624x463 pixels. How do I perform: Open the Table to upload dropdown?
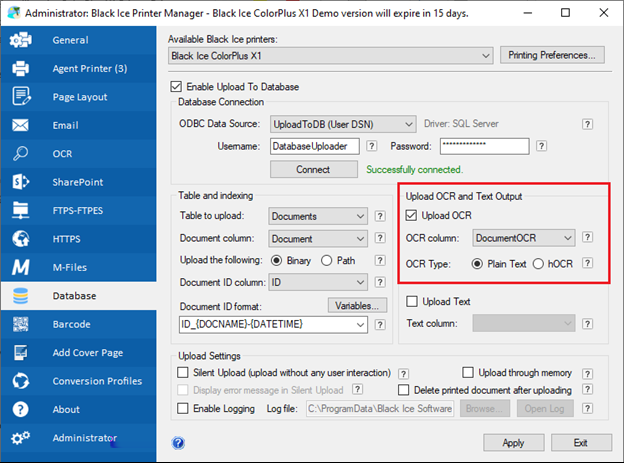tap(360, 215)
